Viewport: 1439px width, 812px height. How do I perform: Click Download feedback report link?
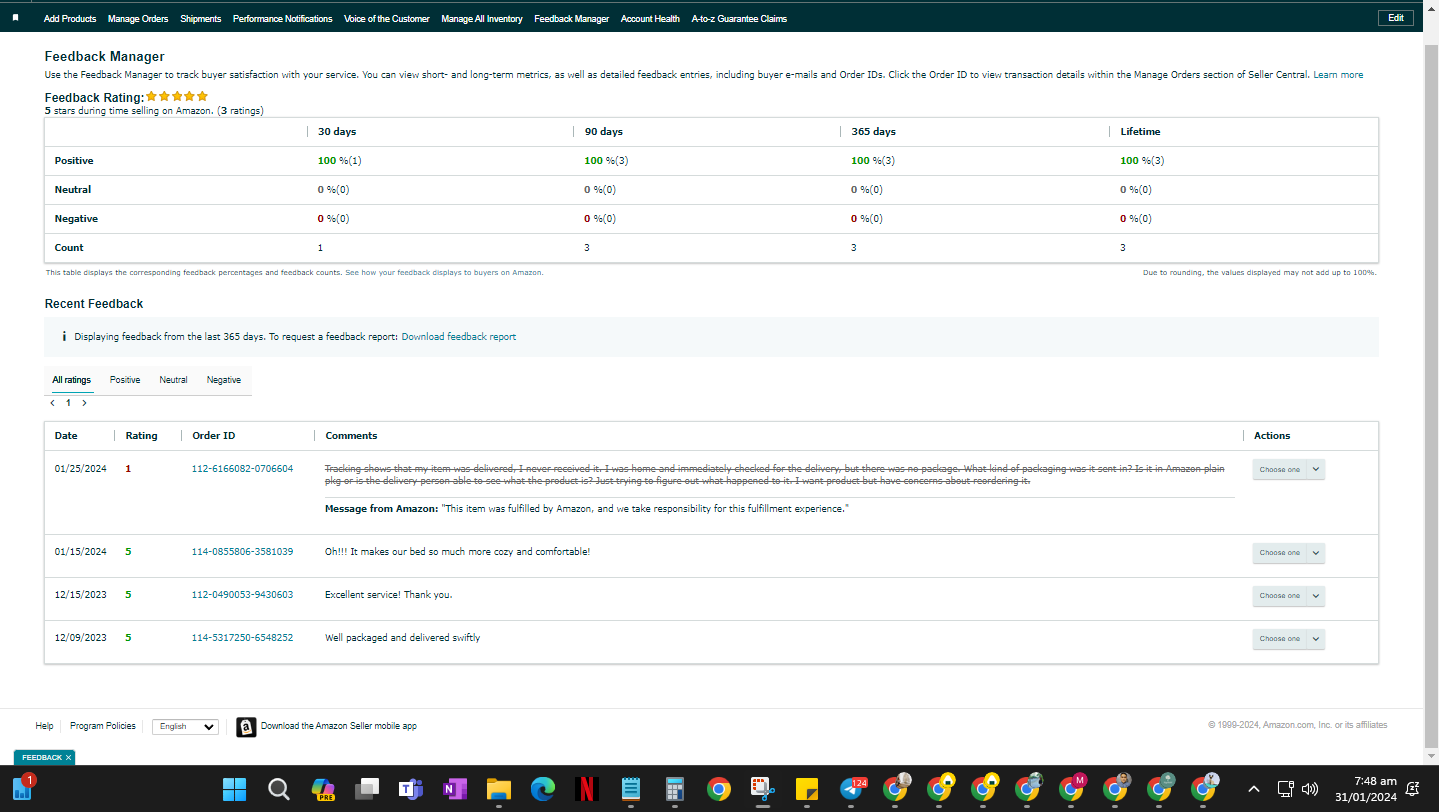(459, 337)
